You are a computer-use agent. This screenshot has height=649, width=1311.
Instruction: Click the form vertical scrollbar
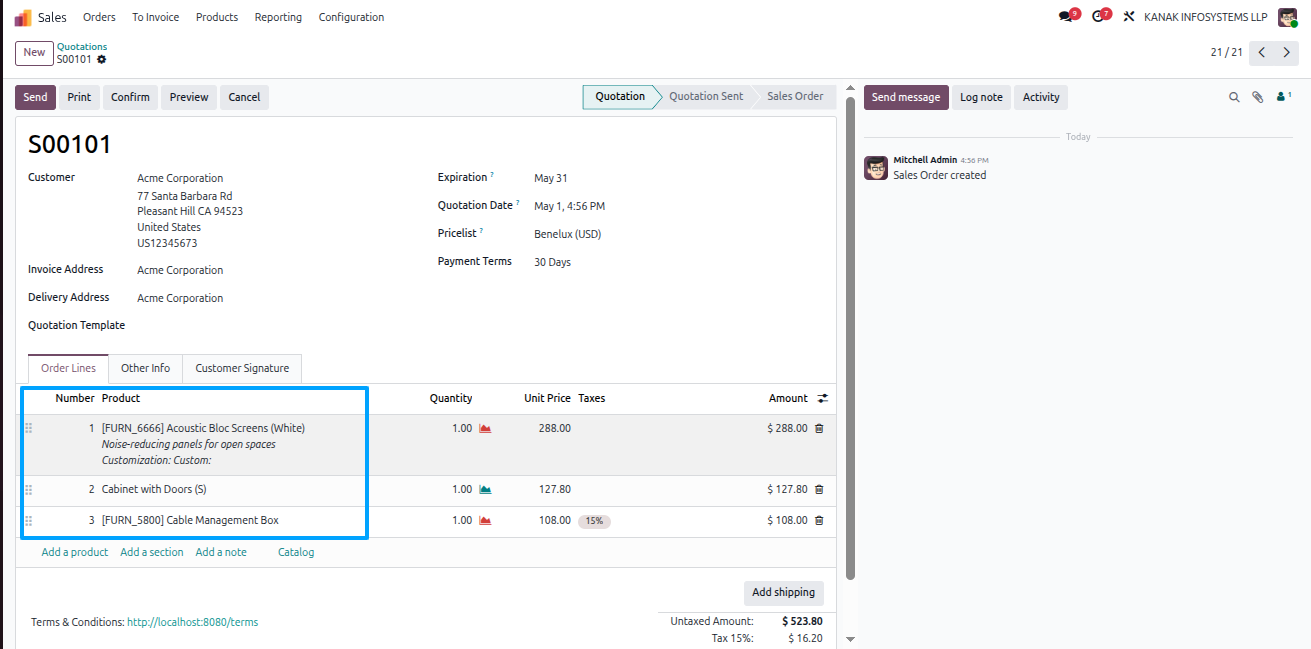(850, 340)
